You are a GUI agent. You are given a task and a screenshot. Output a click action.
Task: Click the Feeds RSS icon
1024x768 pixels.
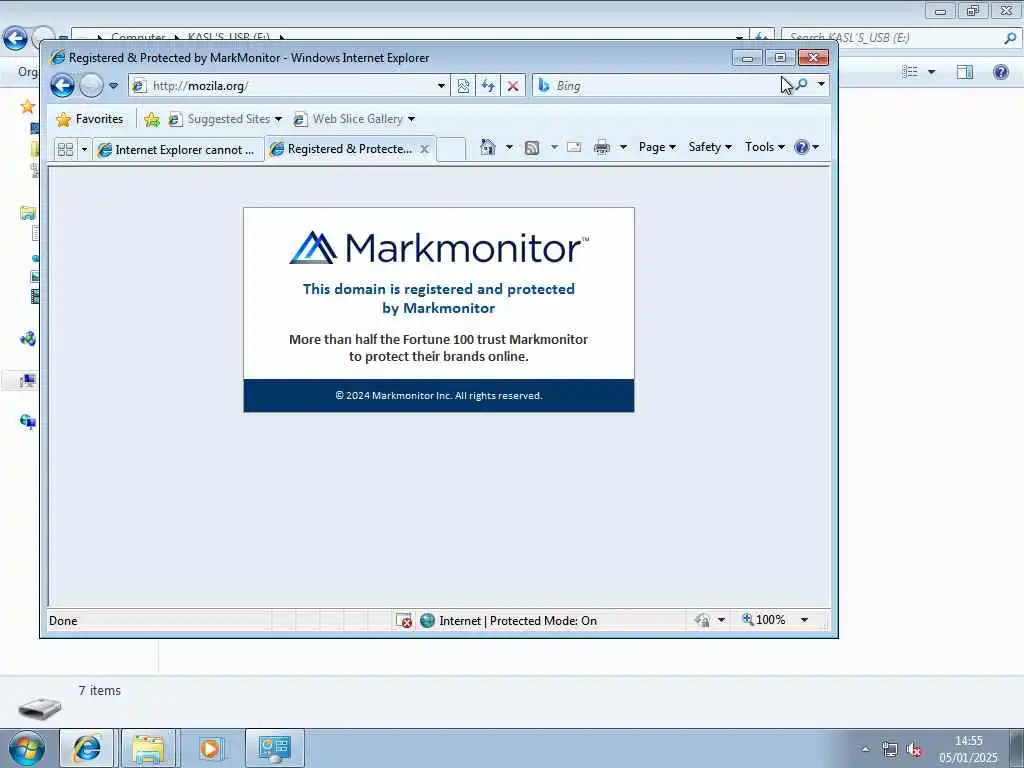[x=532, y=148]
